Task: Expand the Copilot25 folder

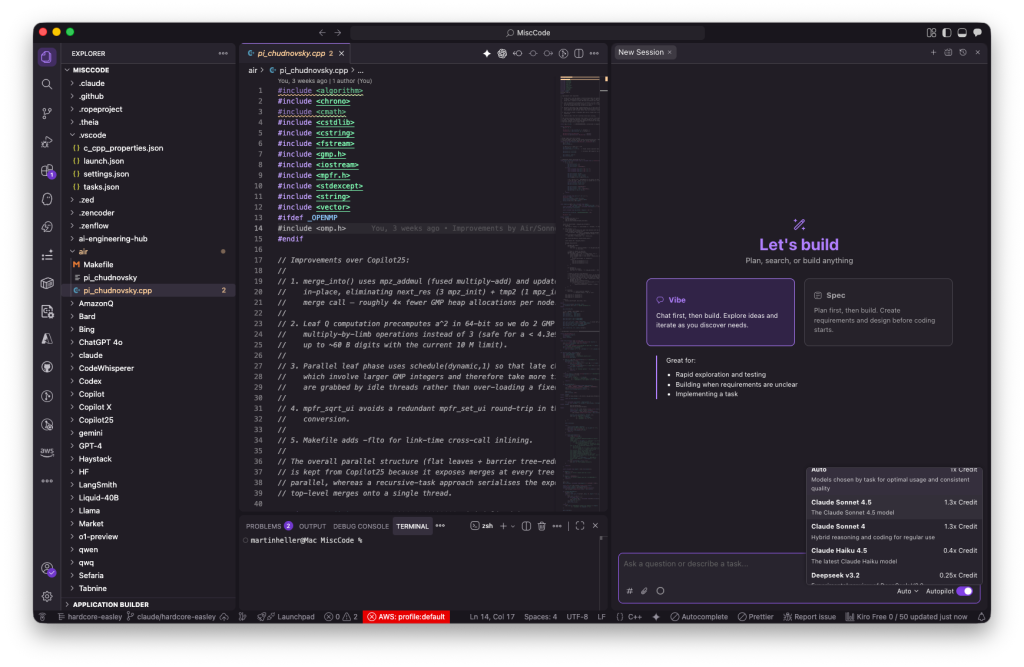Action: pos(96,420)
